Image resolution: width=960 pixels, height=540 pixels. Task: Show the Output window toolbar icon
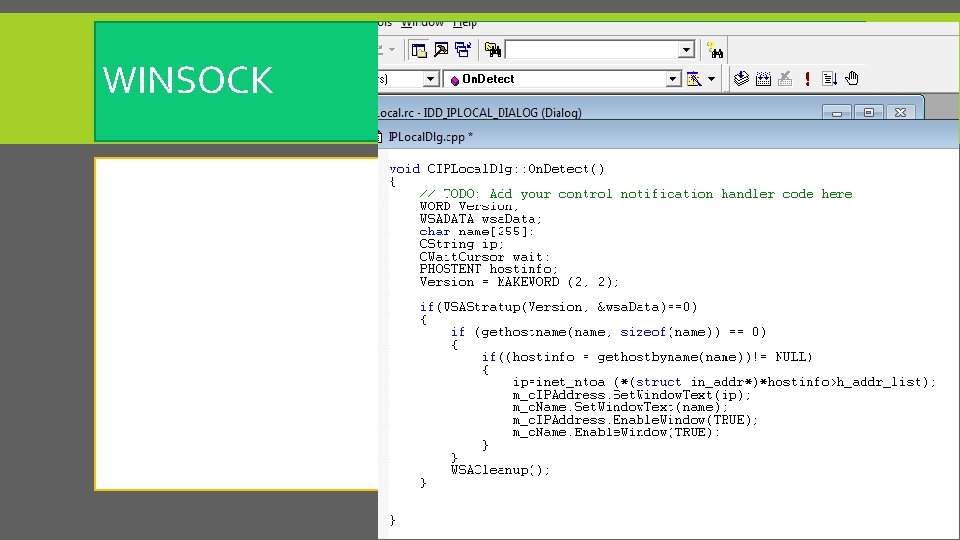(441, 50)
